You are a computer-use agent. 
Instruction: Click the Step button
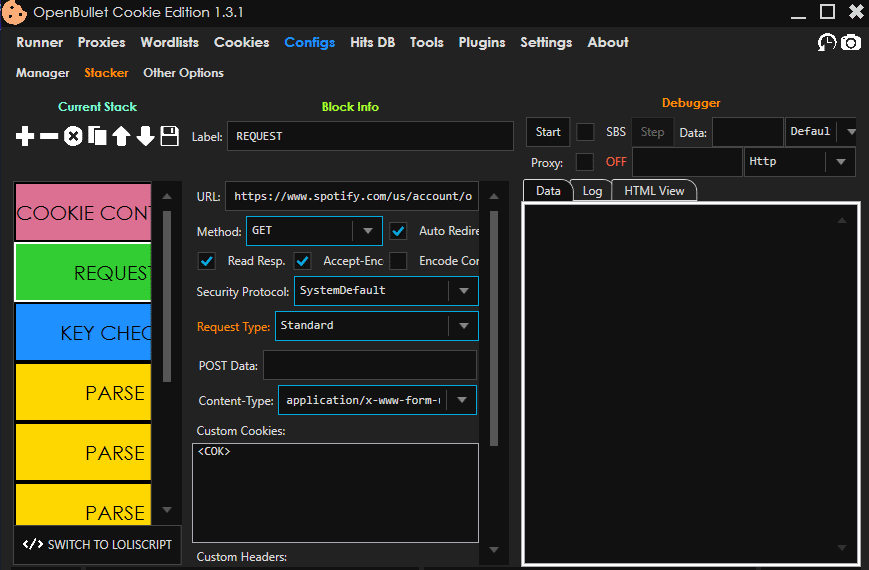(x=652, y=132)
